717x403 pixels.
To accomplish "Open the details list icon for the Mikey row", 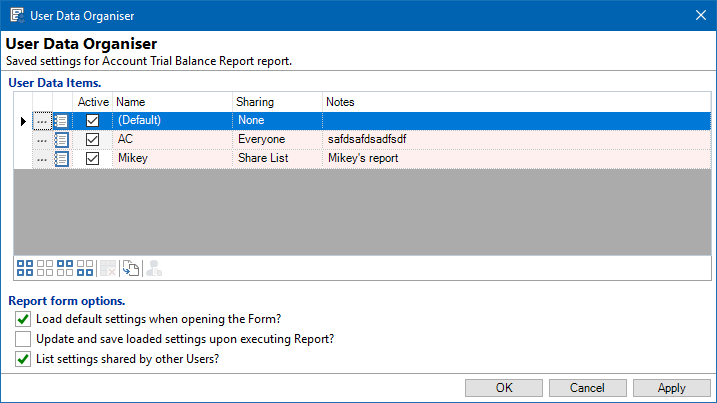I will click(x=62, y=159).
